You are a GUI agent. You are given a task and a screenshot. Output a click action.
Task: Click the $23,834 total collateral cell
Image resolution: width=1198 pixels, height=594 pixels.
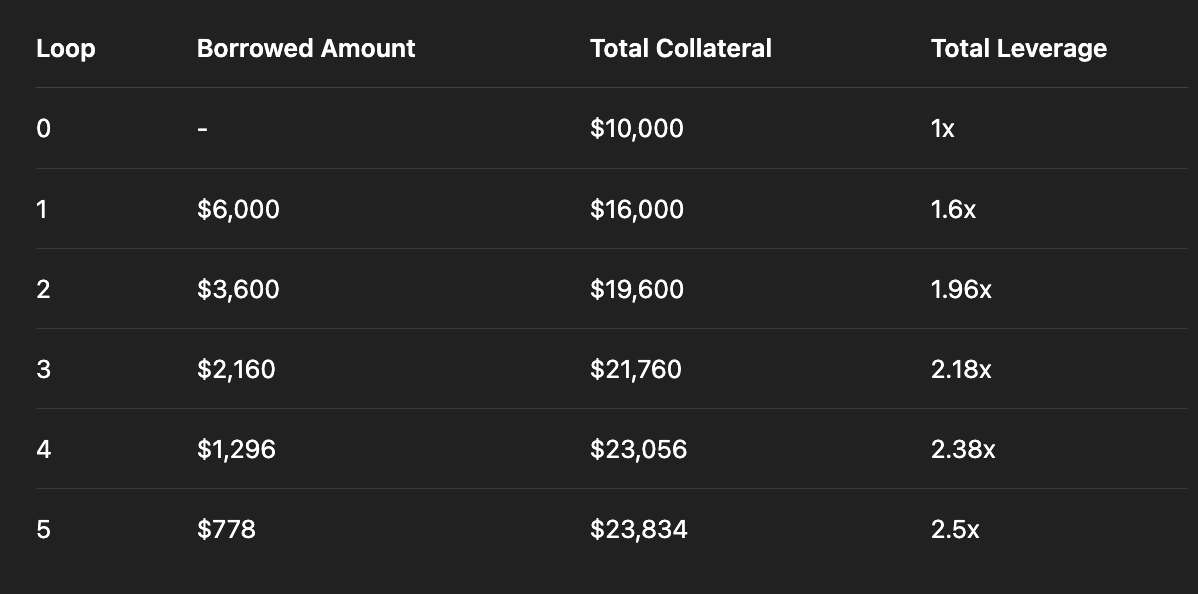[638, 529]
